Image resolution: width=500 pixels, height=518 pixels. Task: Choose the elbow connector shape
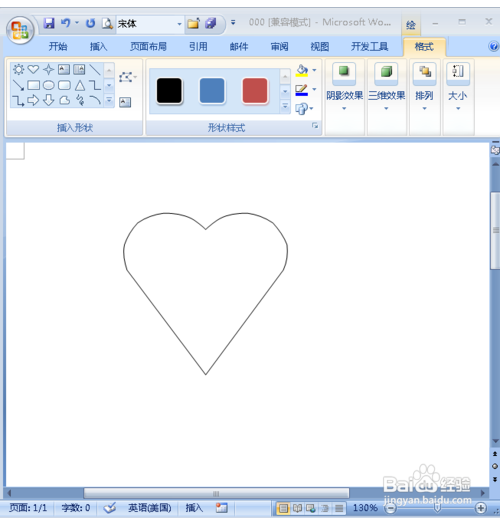(95, 85)
